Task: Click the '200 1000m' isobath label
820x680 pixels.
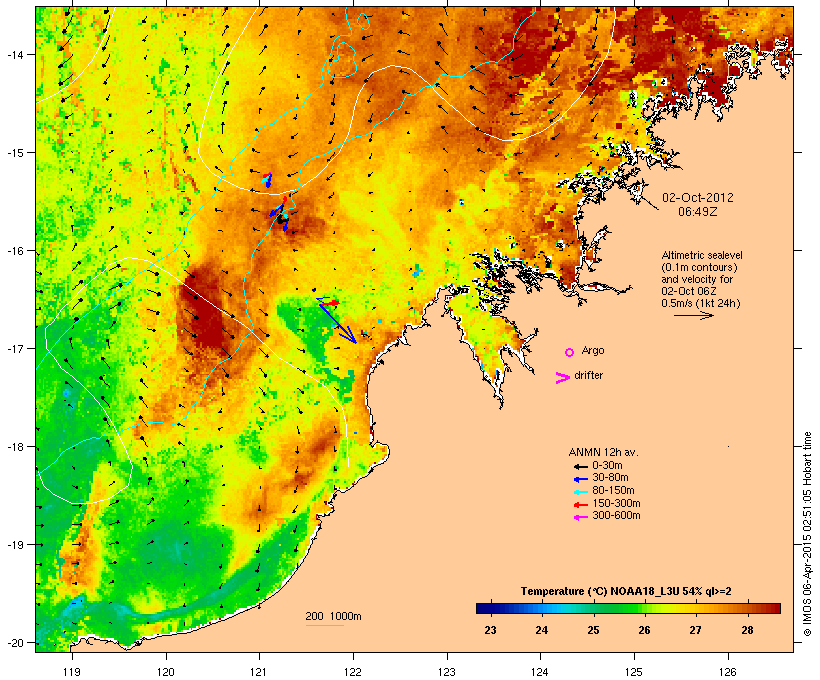Action: pyautogui.click(x=333, y=616)
